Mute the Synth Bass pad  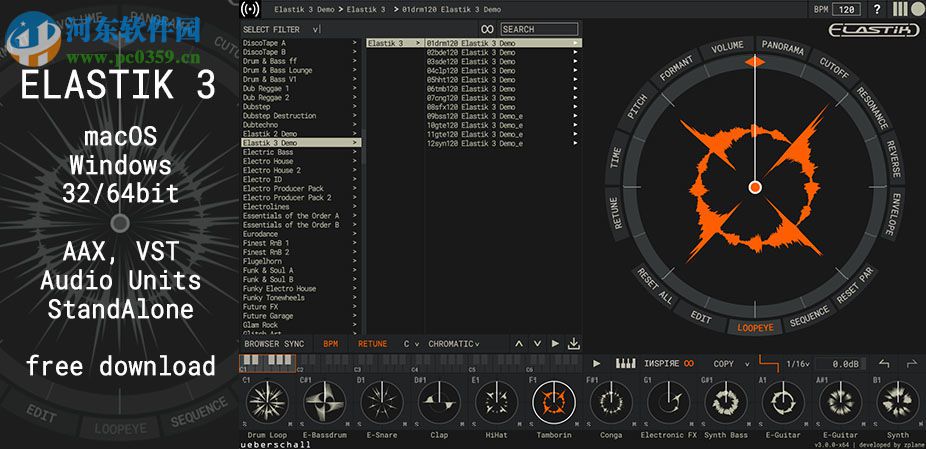coord(749,424)
